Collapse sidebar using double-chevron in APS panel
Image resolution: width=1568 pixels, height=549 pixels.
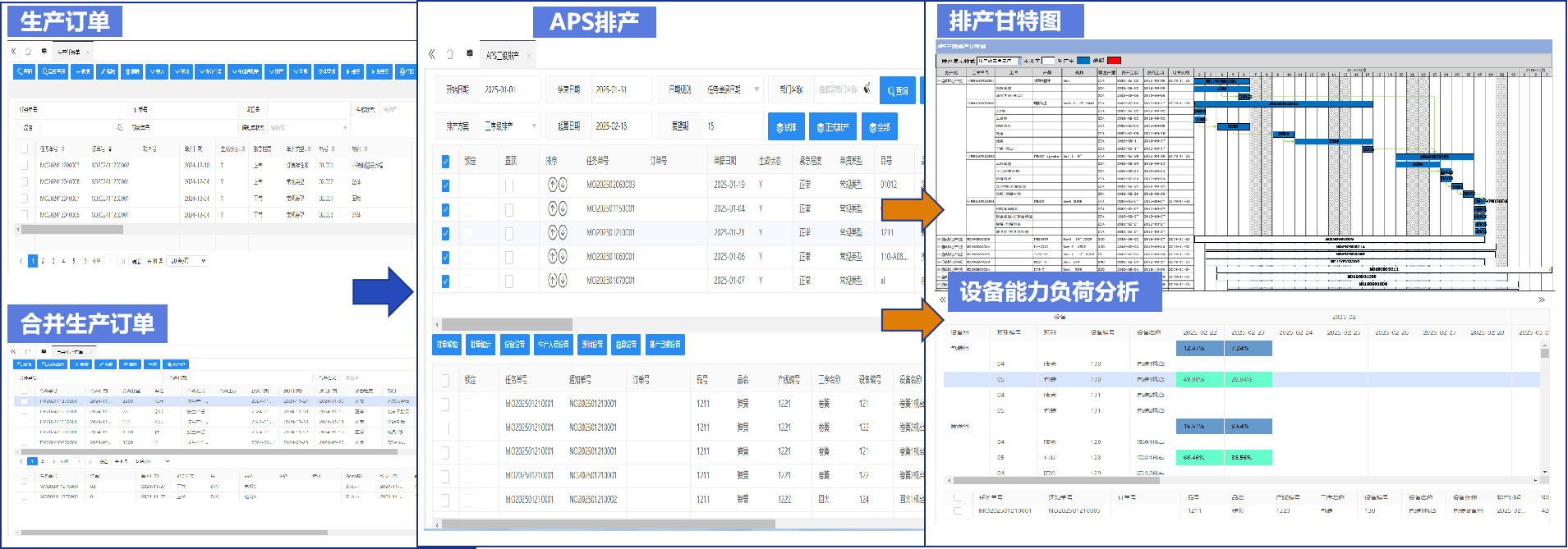pyautogui.click(x=432, y=54)
